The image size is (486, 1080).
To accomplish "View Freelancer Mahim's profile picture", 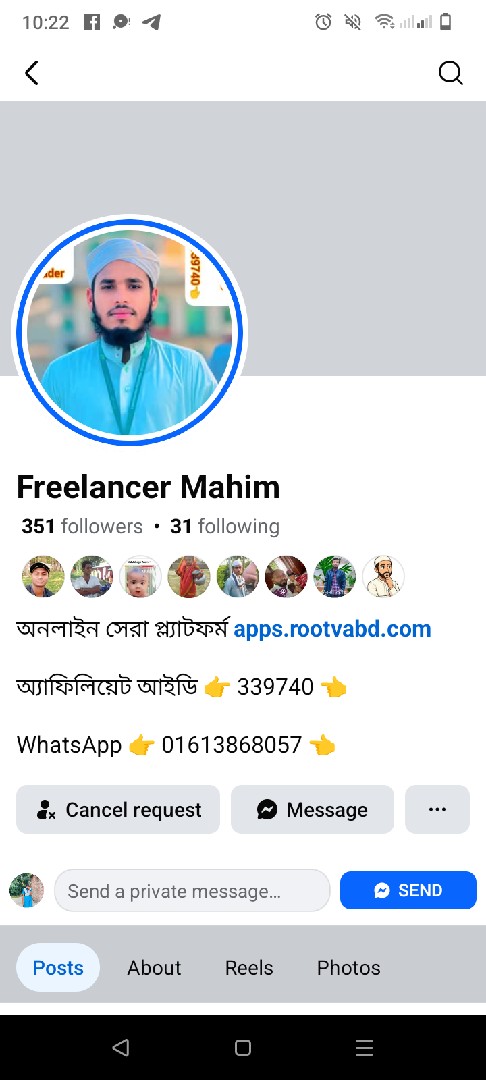I will (129, 332).
